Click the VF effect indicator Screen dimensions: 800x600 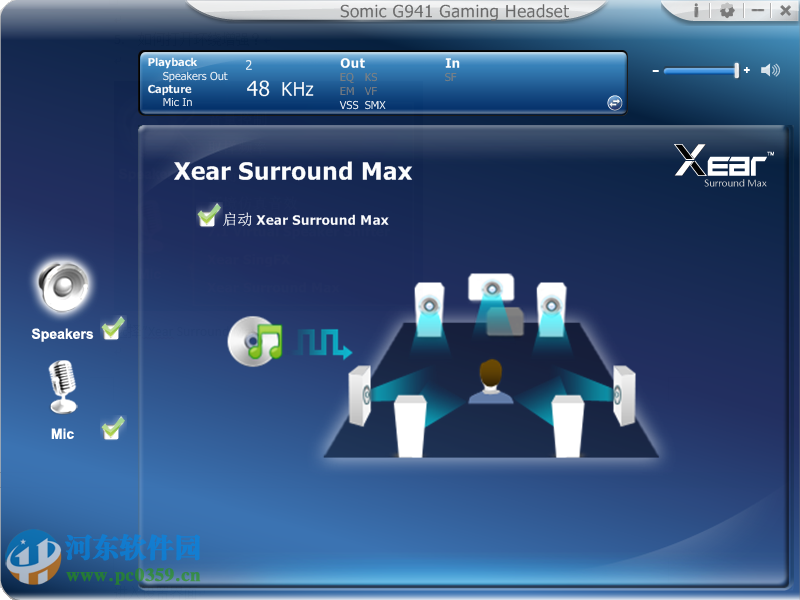[370, 91]
